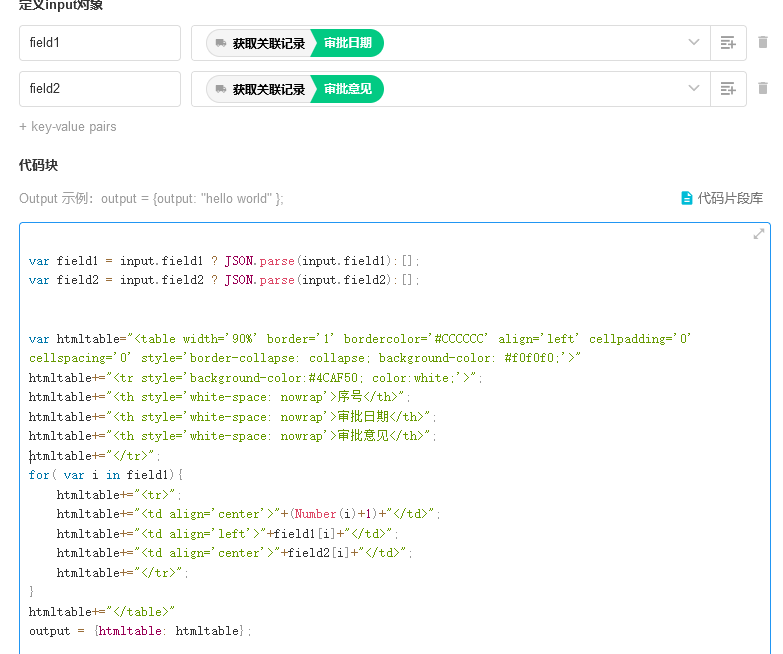Viewport: 783px width, 654px height.
Task: Delete the field1 row with trash icon
Action: [x=763, y=43]
